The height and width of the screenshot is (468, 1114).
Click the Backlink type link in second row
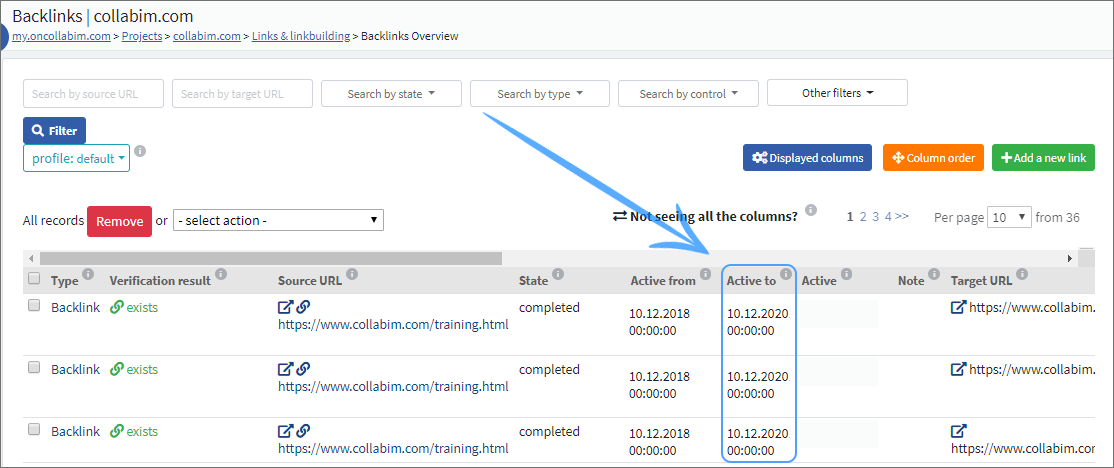[75, 369]
